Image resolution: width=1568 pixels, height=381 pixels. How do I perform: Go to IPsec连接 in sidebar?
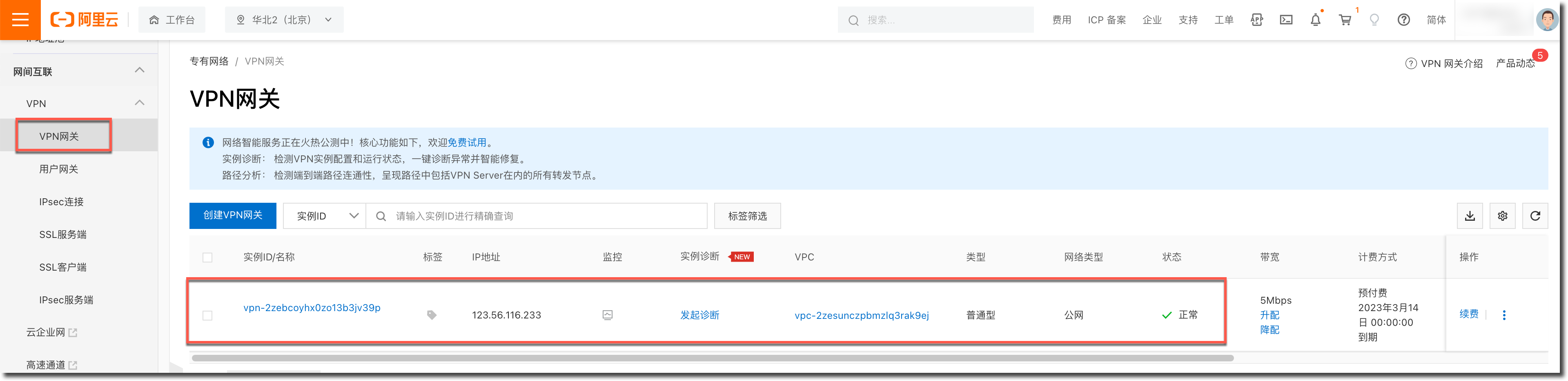coord(62,202)
